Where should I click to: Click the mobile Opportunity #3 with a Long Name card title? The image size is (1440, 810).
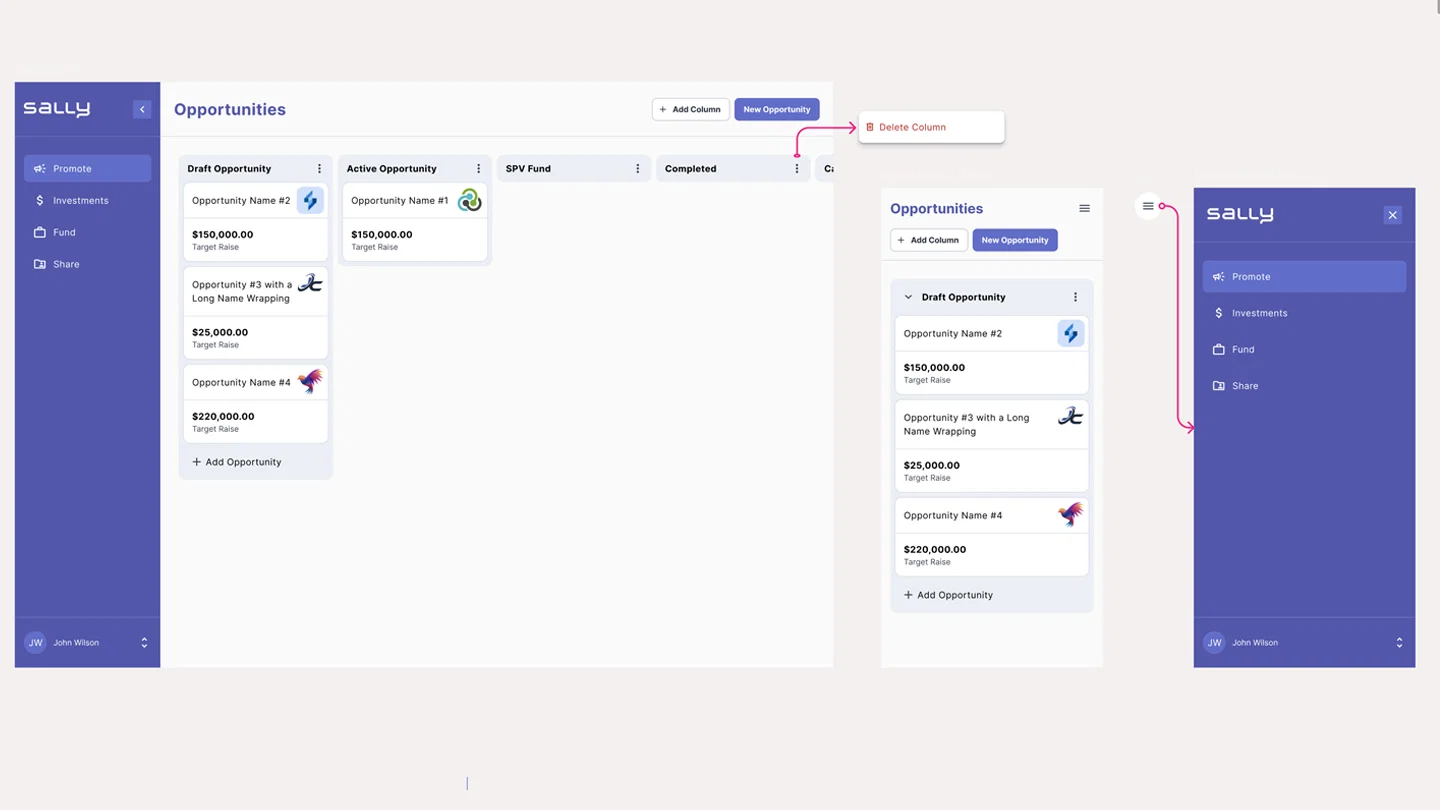[x=966, y=425]
